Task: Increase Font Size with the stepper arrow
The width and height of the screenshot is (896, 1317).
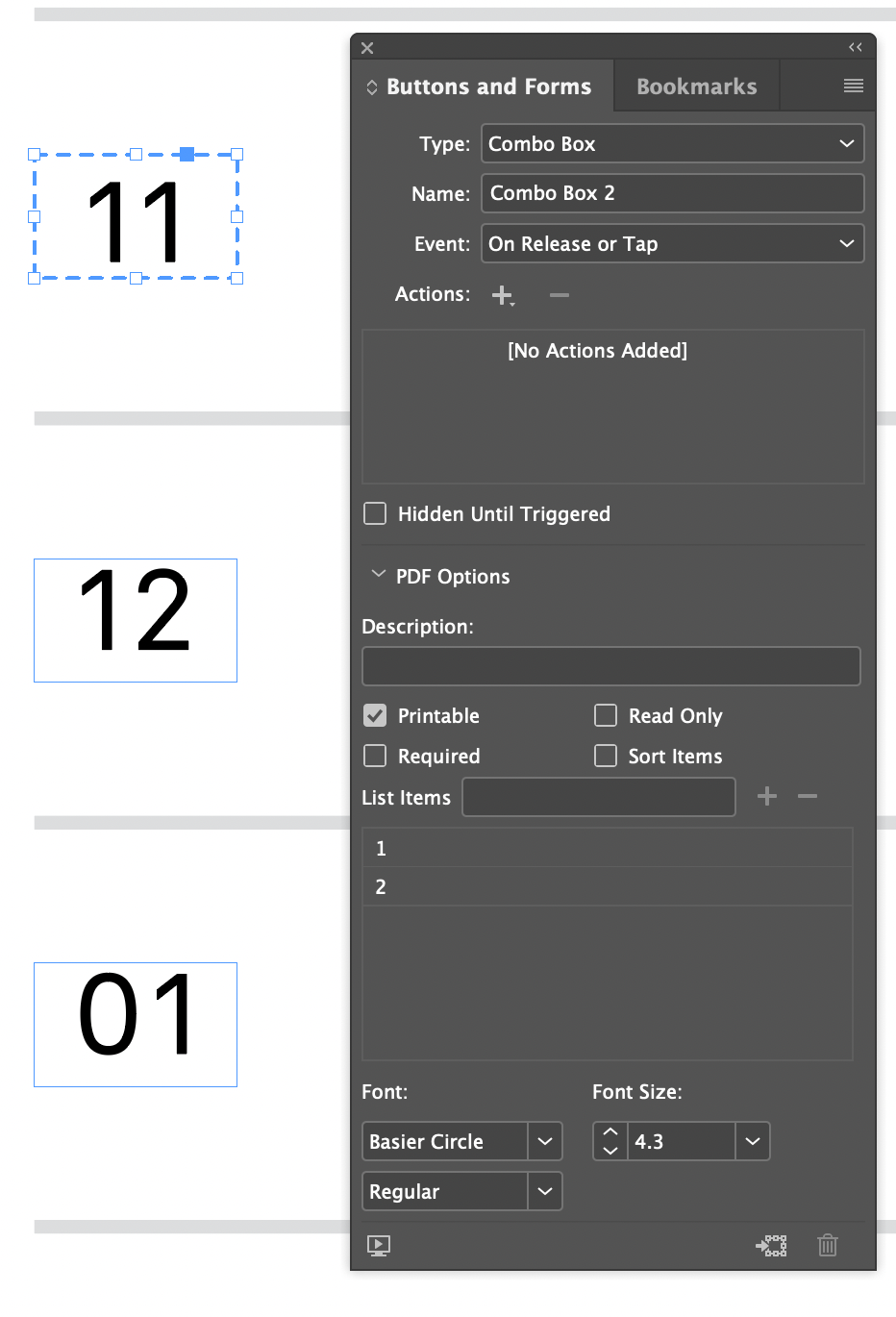Action: tap(609, 1134)
